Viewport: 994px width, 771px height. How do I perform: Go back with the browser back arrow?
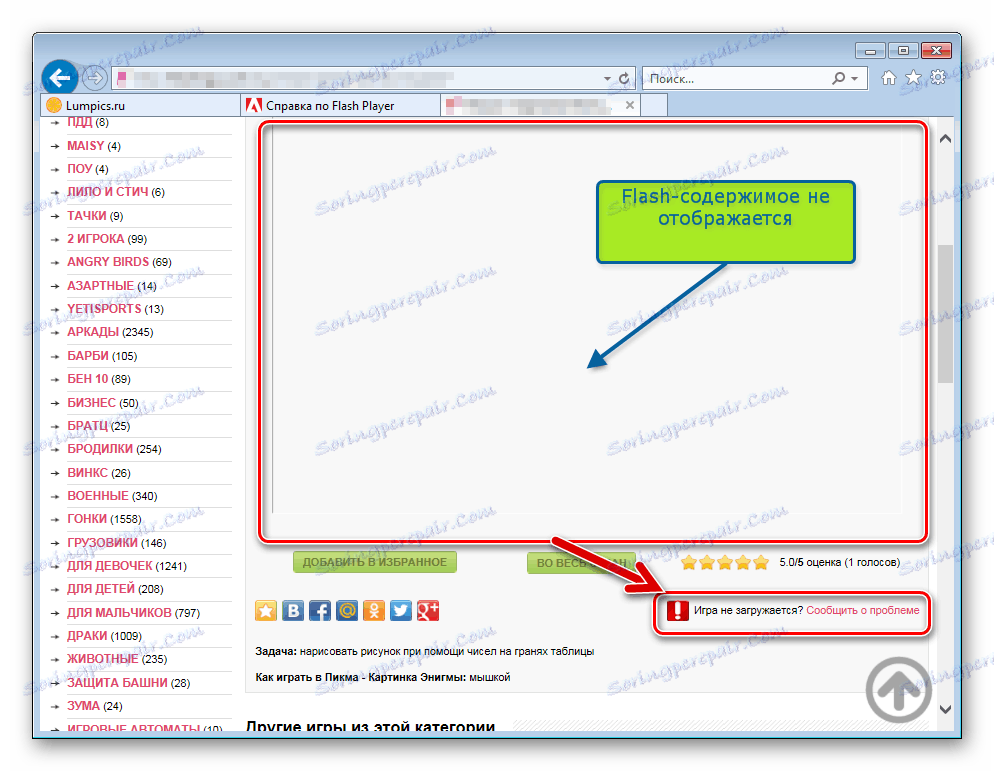pyautogui.click(x=60, y=78)
